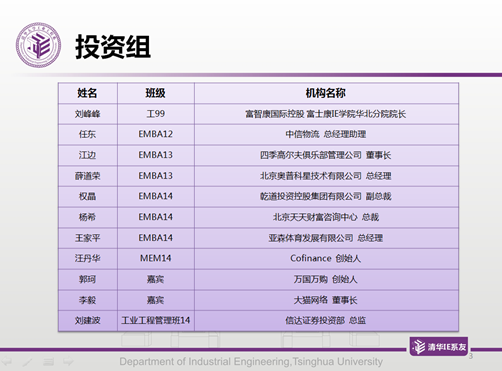Advance to next slide with right arrow

(68, 361)
